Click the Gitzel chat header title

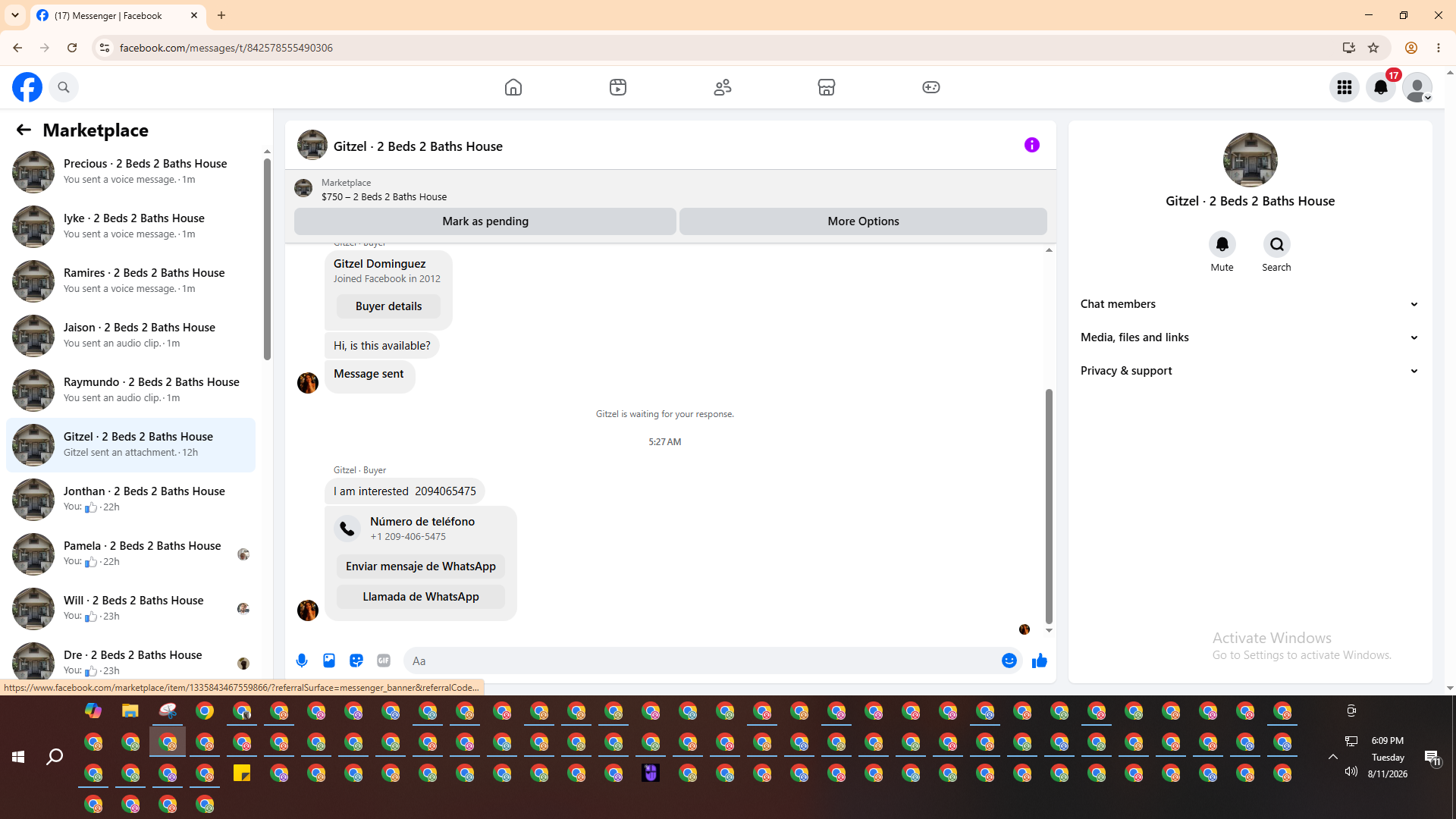(418, 146)
